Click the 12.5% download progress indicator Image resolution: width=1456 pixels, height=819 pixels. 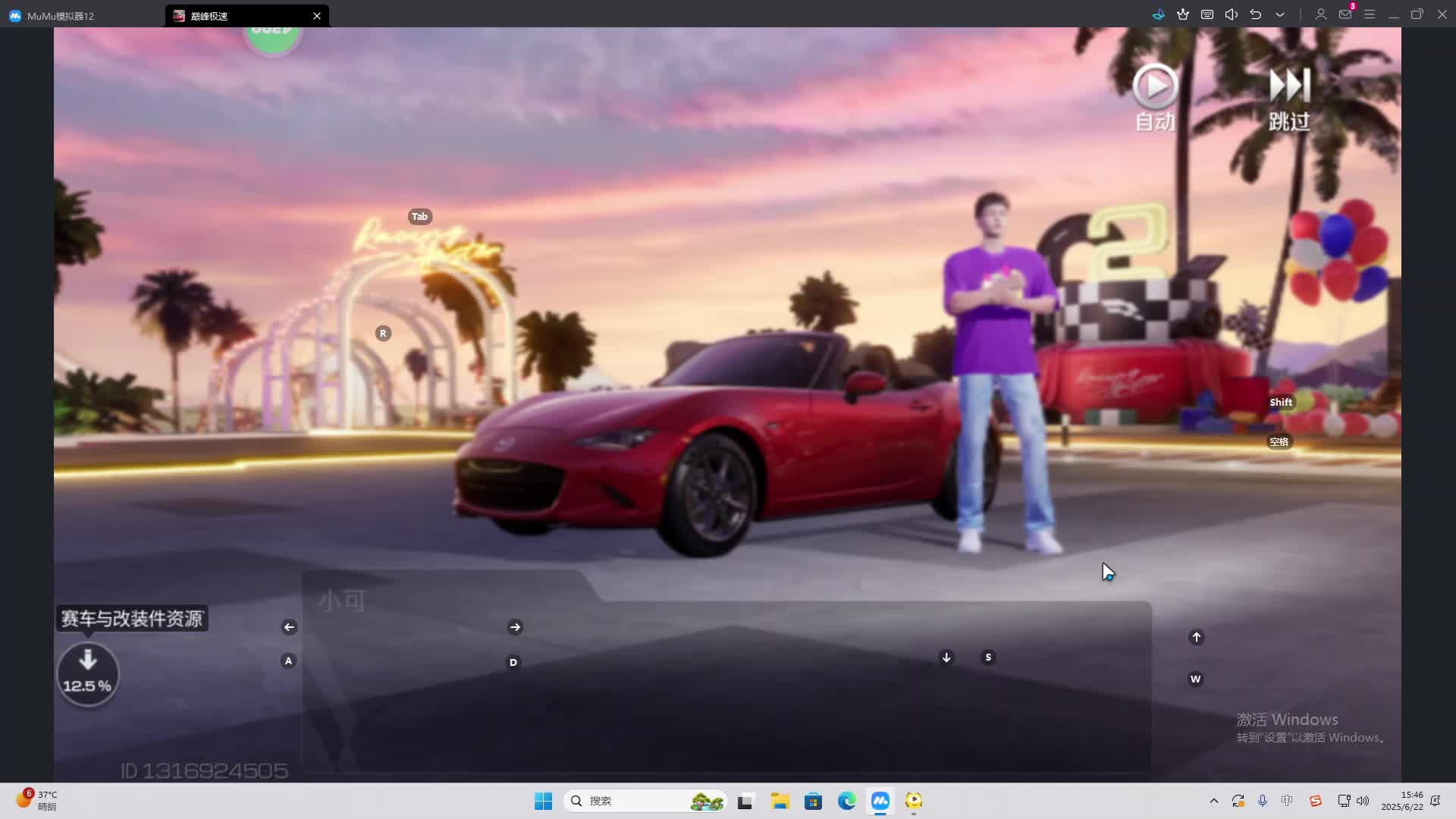point(88,674)
